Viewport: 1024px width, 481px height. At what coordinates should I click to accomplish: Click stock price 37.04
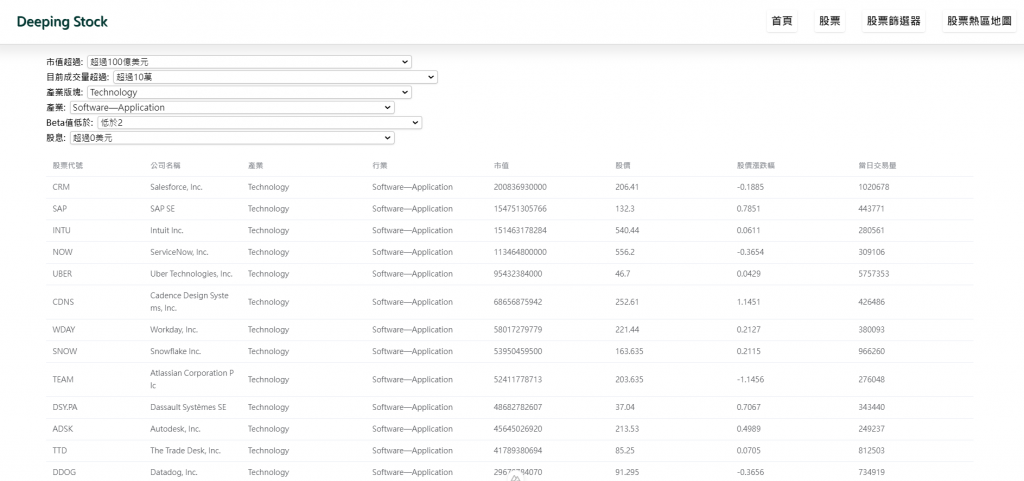pos(625,407)
